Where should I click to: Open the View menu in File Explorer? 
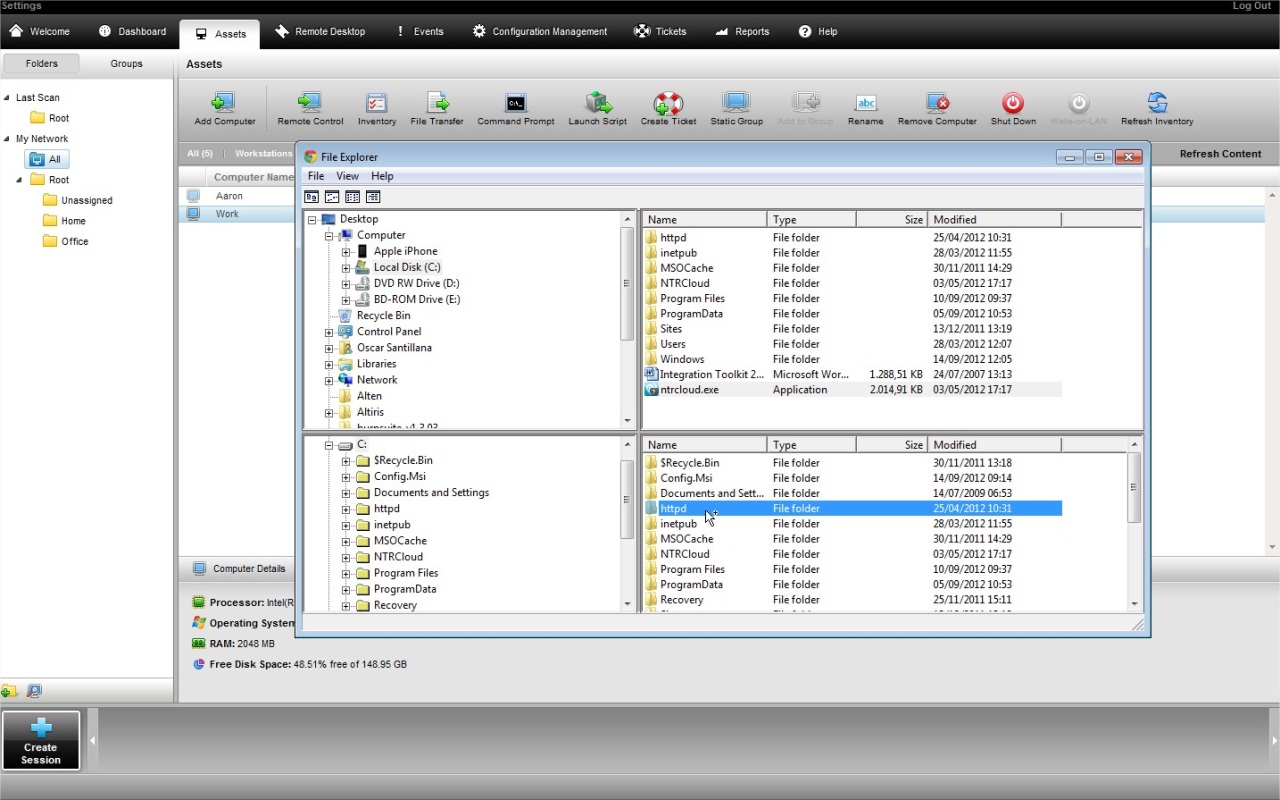(347, 176)
